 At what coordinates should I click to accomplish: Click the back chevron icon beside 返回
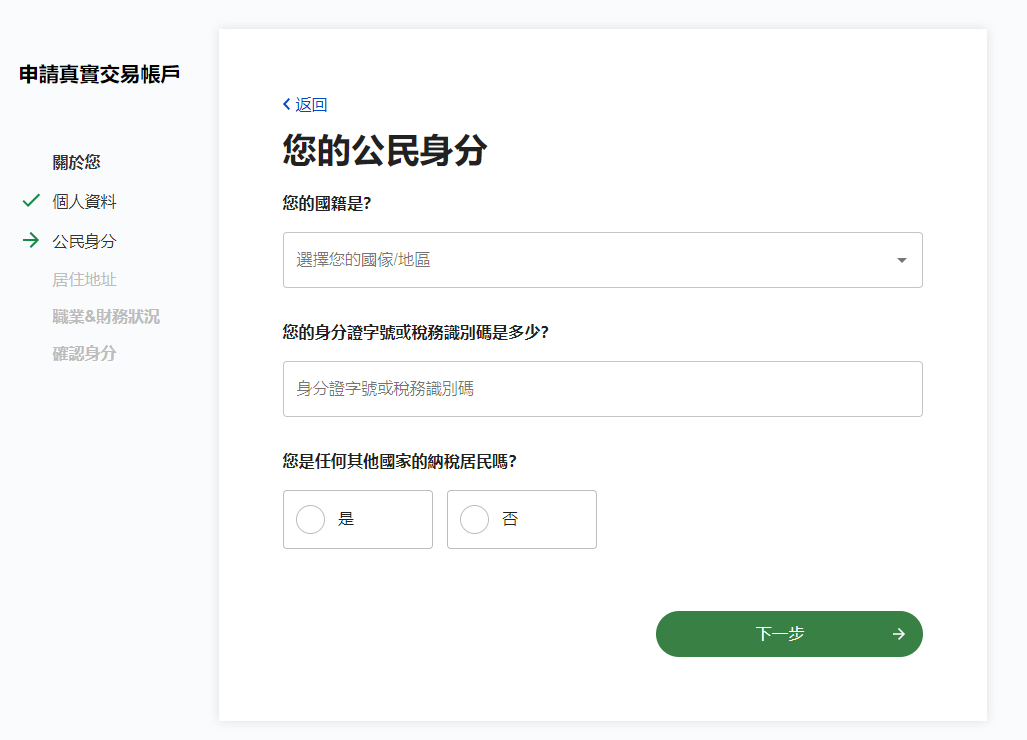pyautogui.click(x=287, y=104)
